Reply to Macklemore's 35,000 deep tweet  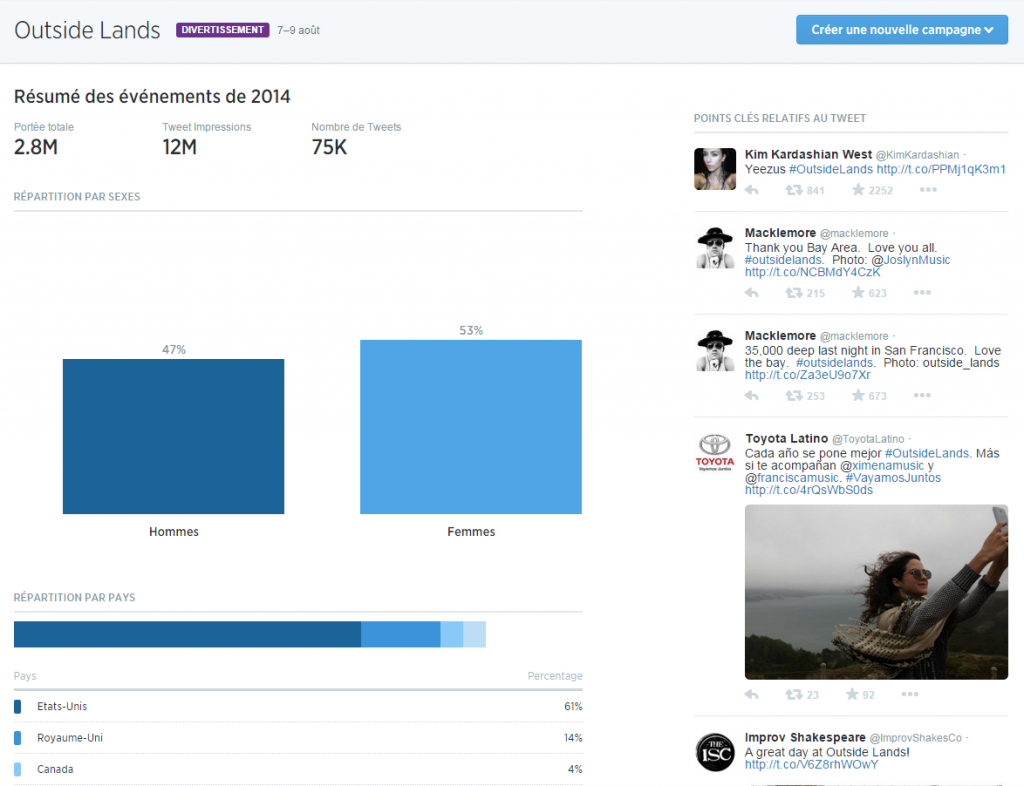click(752, 396)
